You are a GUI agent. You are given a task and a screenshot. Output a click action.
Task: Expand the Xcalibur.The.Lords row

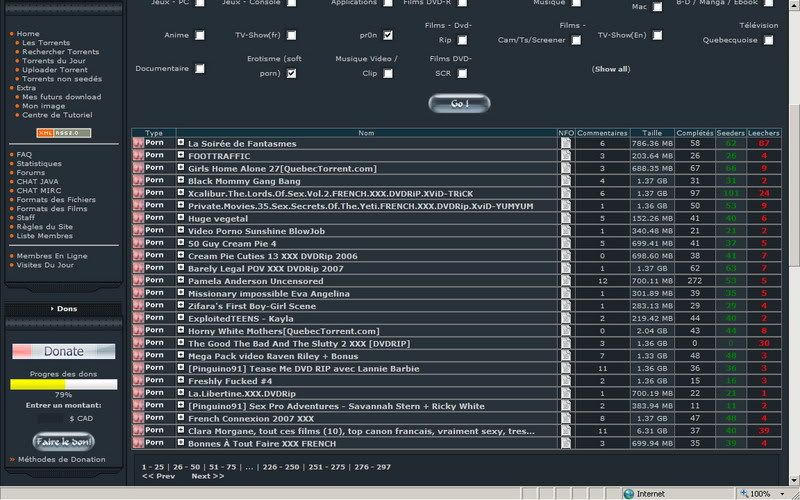pos(181,193)
